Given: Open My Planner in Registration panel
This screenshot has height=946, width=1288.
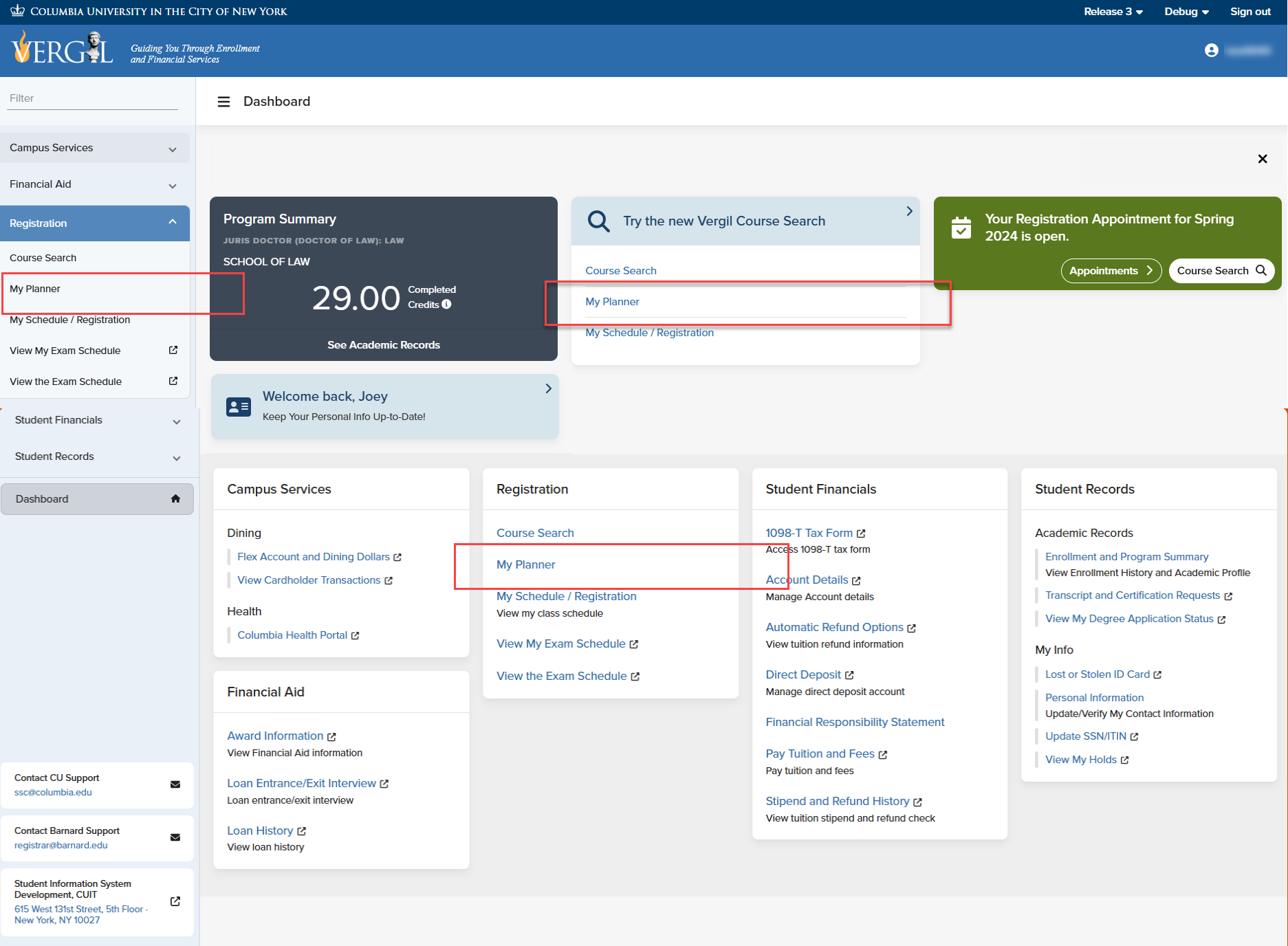Looking at the screenshot, I should (526, 564).
